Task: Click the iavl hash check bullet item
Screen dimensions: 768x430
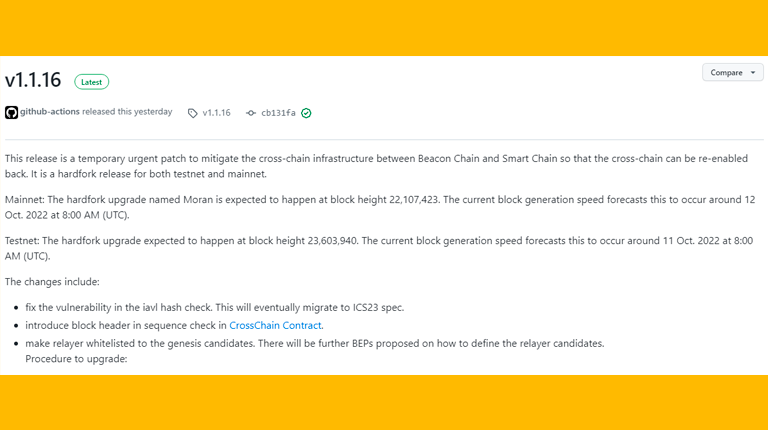Action: (x=215, y=308)
